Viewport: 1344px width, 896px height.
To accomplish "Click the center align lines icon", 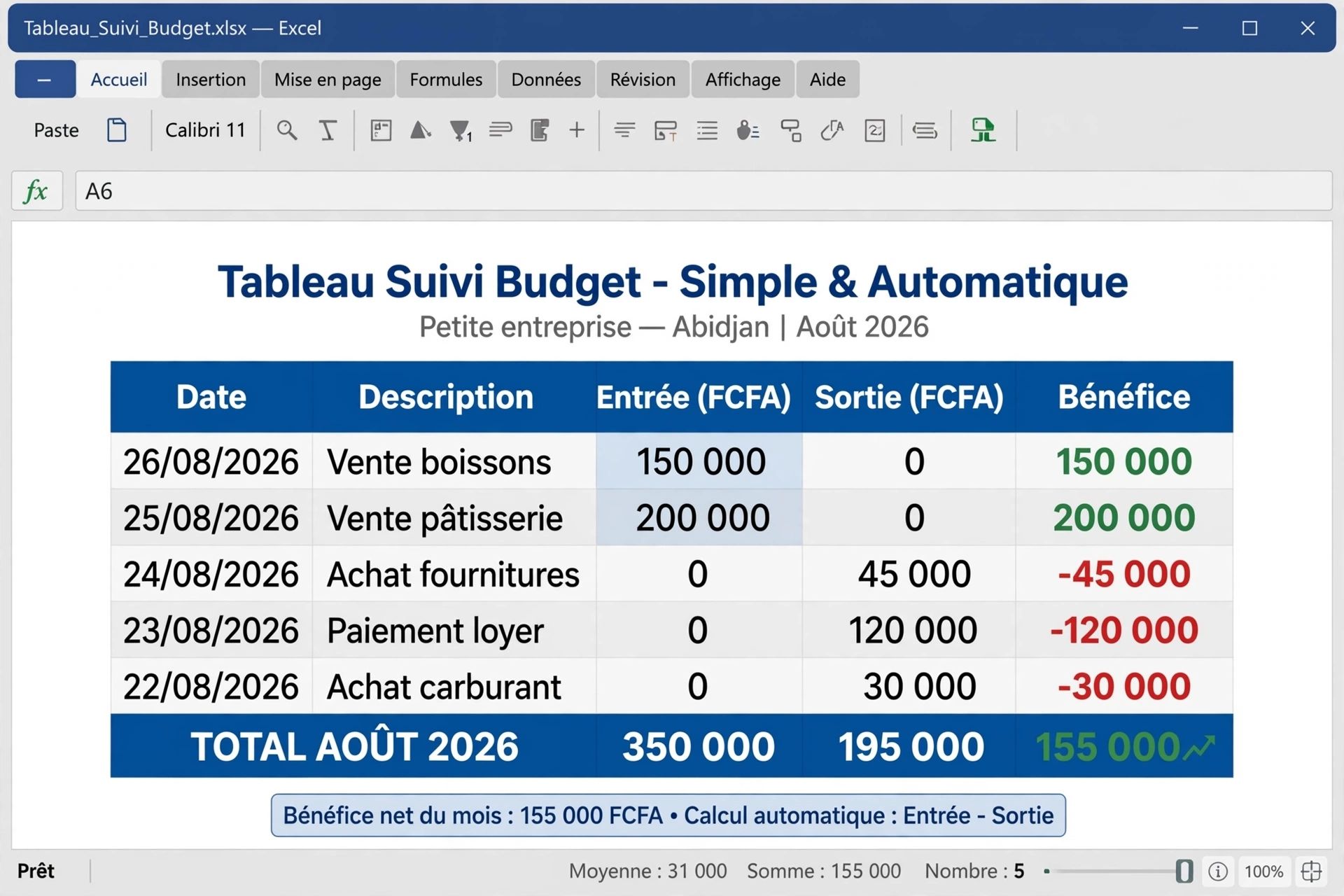I will (x=624, y=130).
